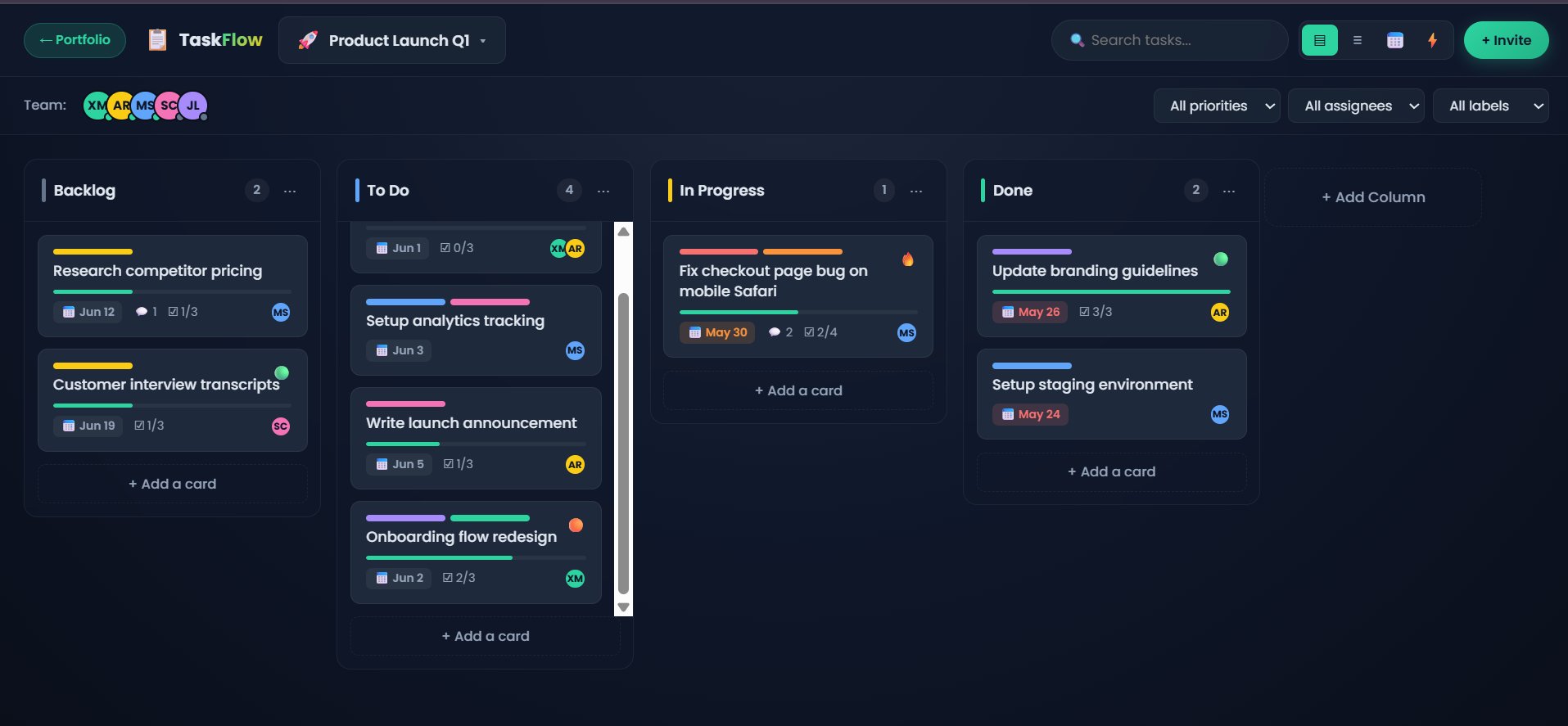Image resolution: width=1568 pixels, height=726 pixels.
Task: Click Jun 19 due date badge
Action: (x=88, y=426)
